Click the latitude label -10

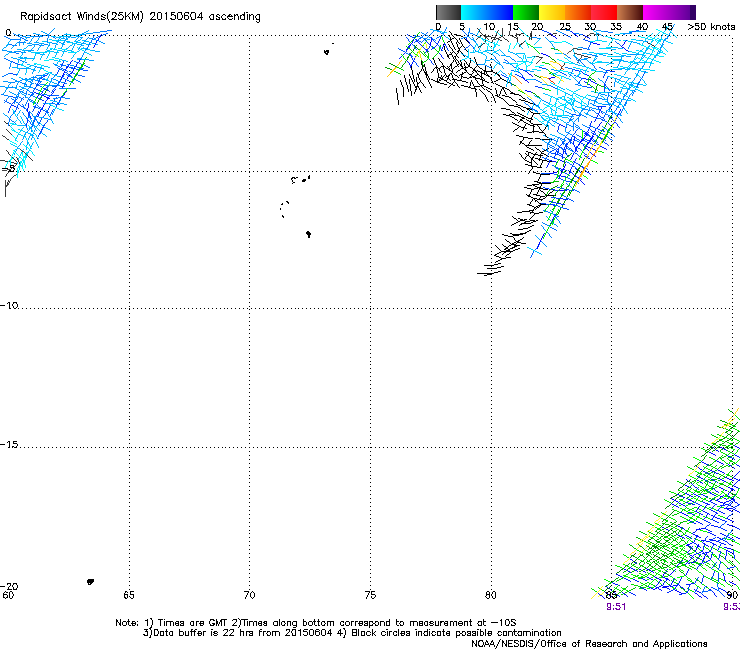tap(9, 305)
